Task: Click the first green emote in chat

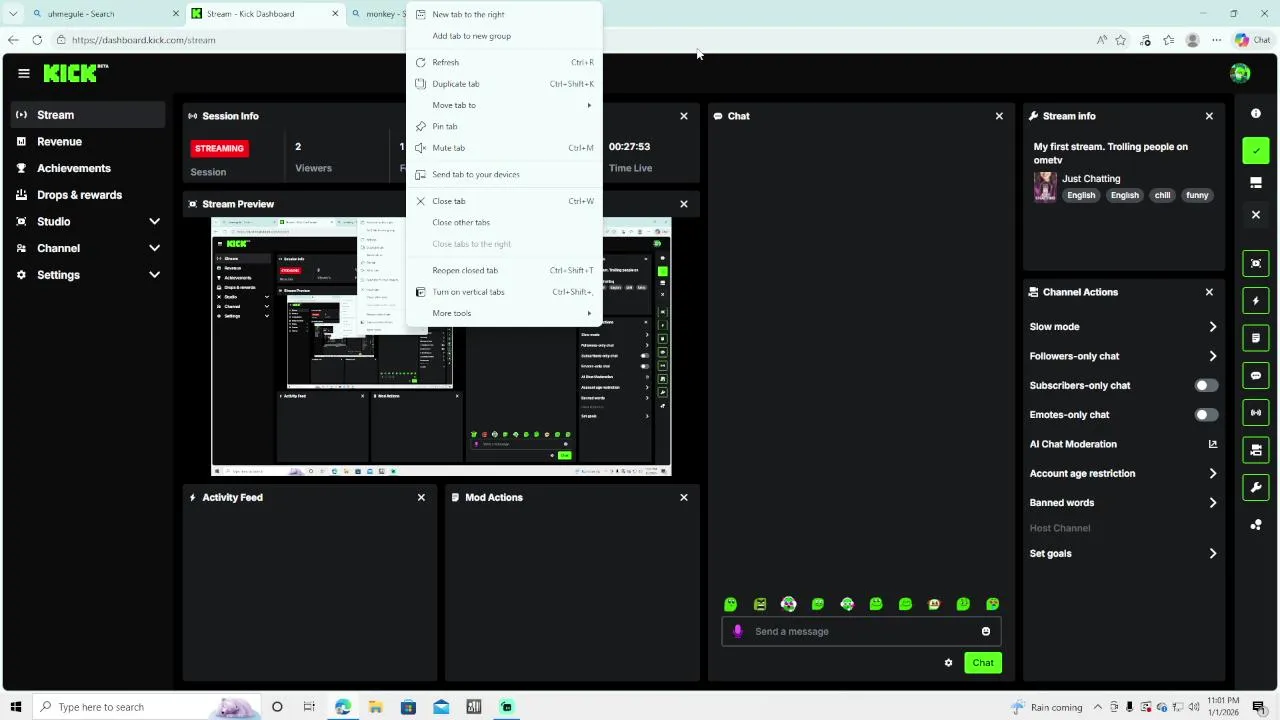Action: (730, 604)
